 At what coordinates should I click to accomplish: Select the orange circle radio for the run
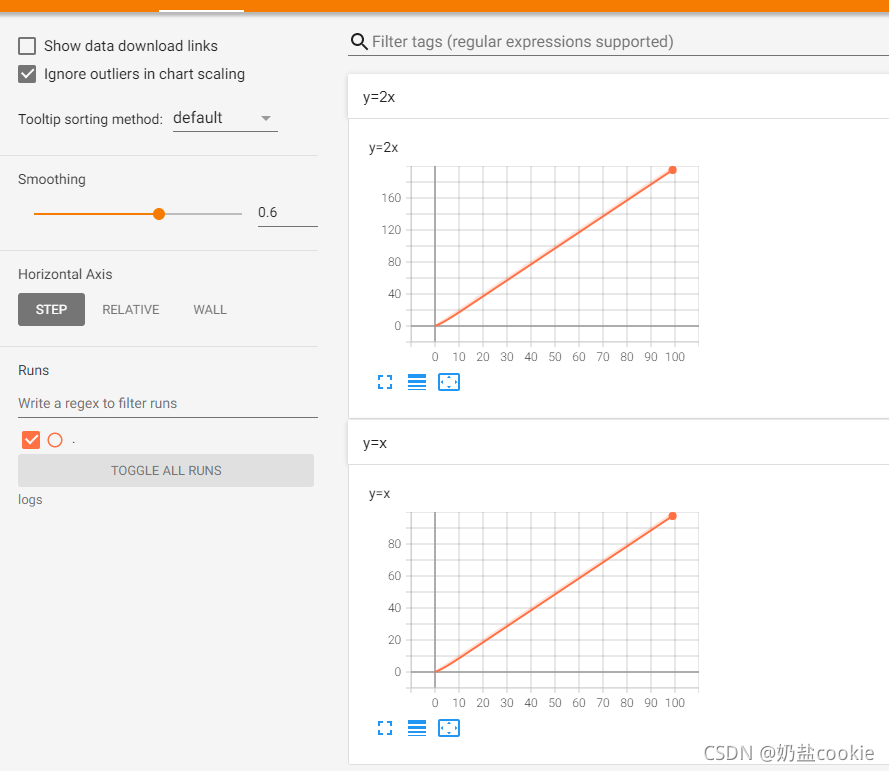55,440
